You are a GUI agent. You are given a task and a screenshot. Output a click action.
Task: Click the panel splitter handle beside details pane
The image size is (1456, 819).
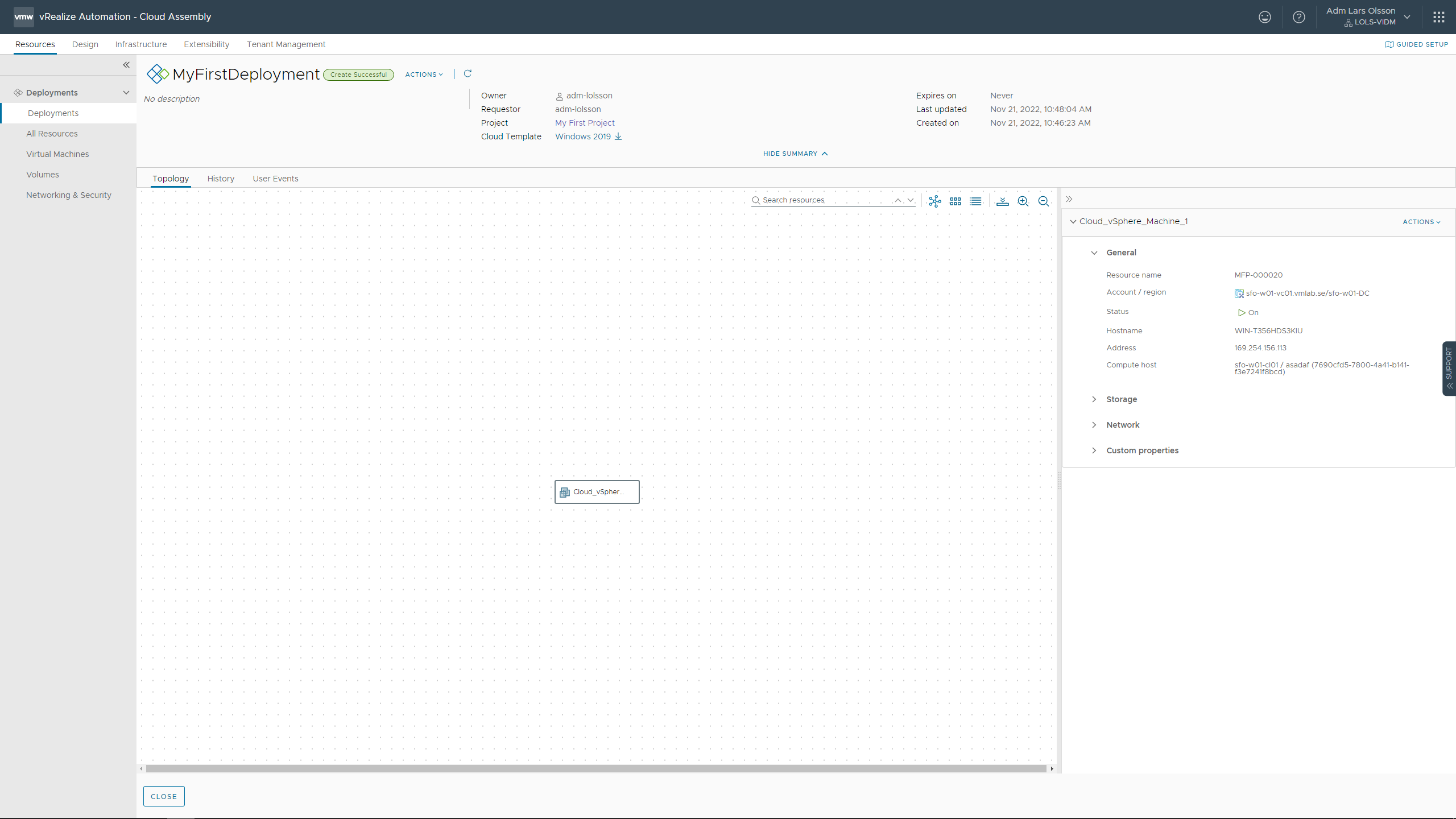[1059, 481]
